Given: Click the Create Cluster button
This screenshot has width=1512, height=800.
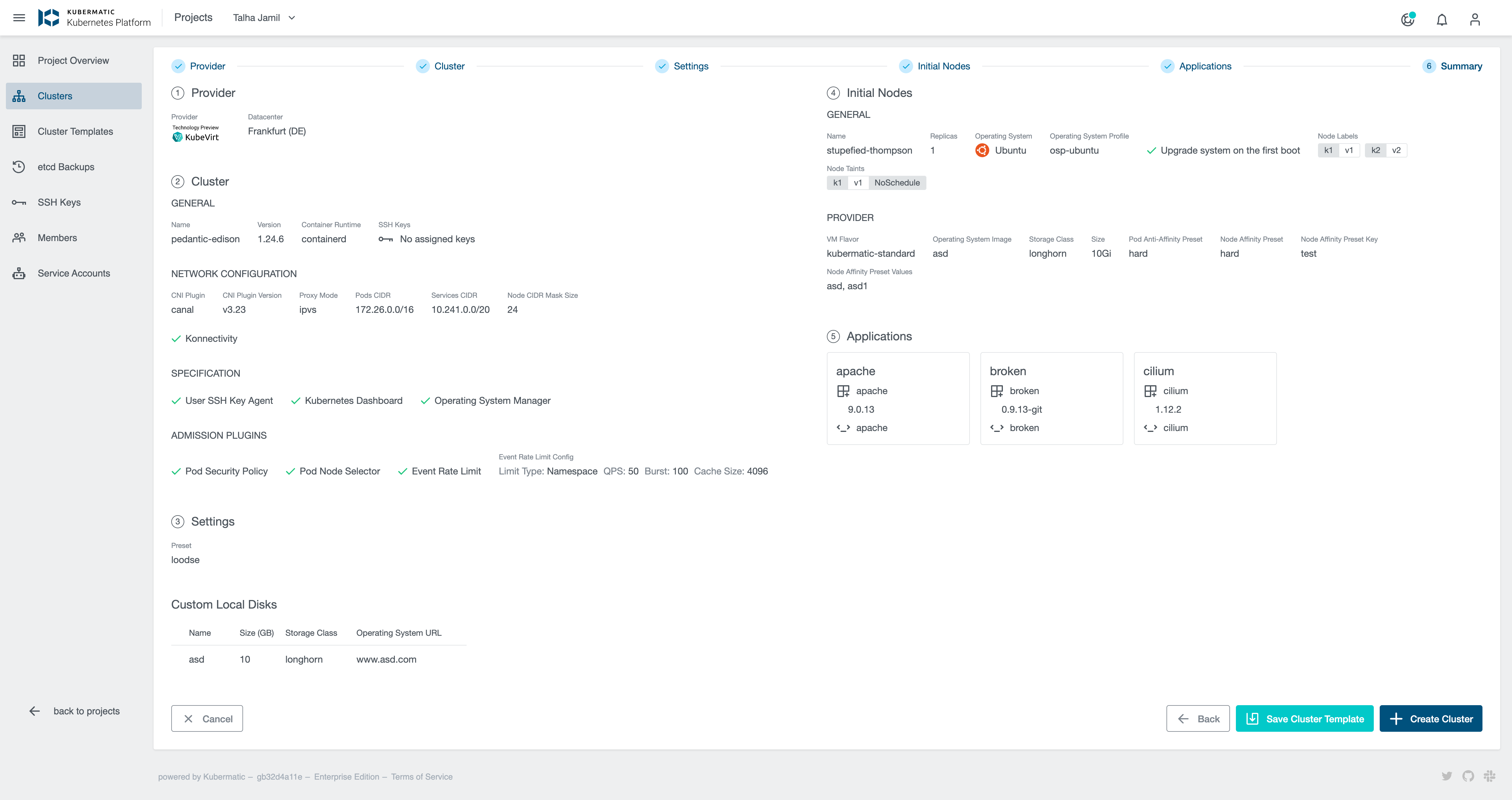Looking at the screenshot, I should [1430, 718].
